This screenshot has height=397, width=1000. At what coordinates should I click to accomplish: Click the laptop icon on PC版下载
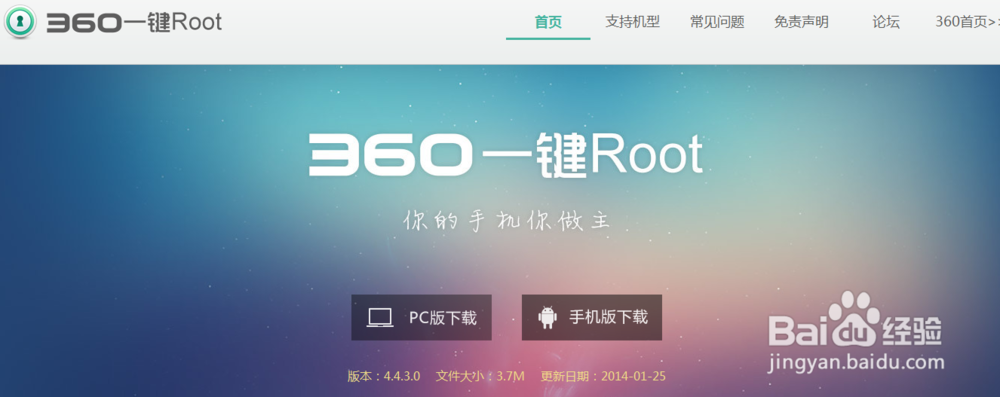[380, 317]
